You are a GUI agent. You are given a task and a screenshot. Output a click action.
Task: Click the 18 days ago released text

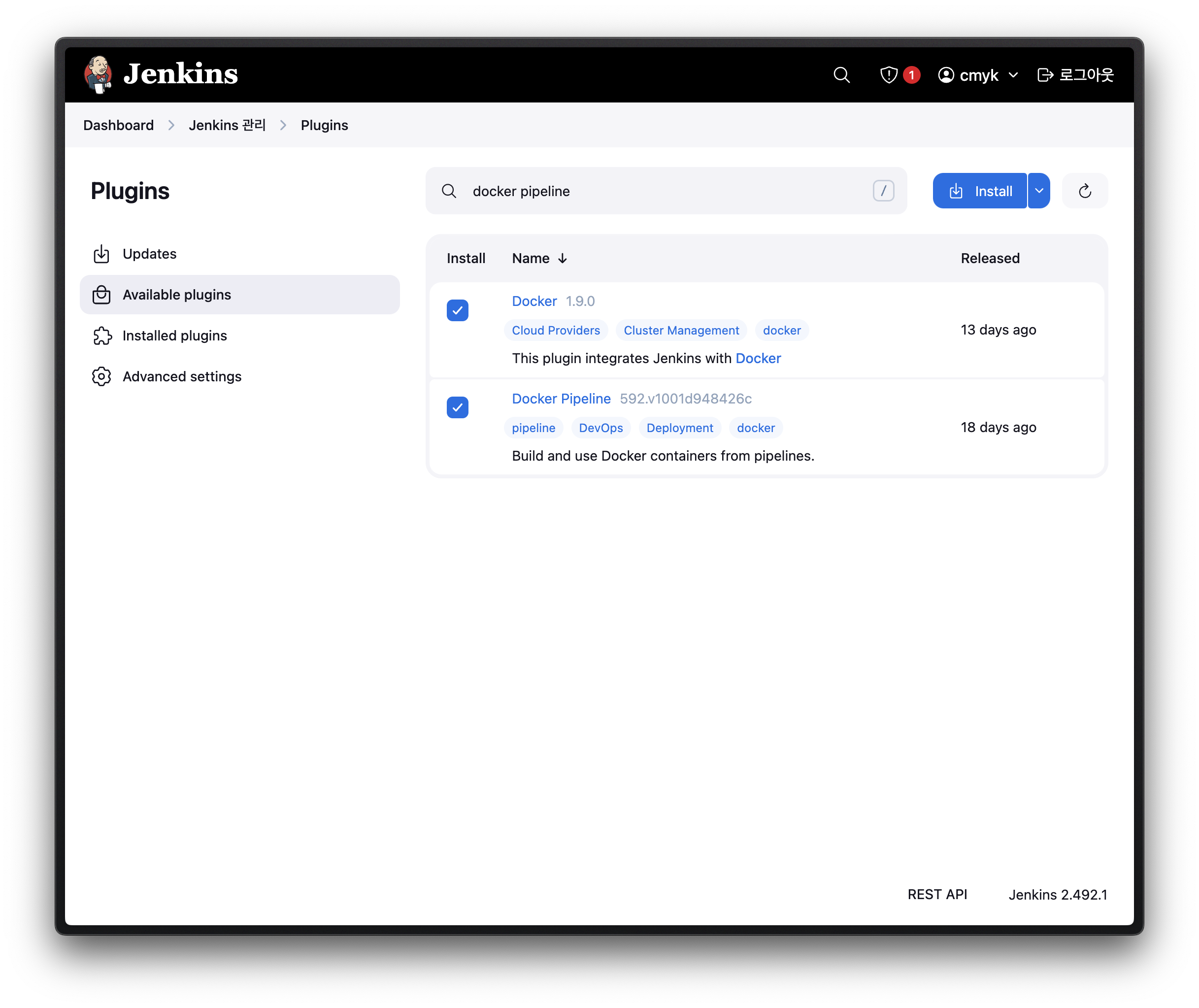pos(998,428)
